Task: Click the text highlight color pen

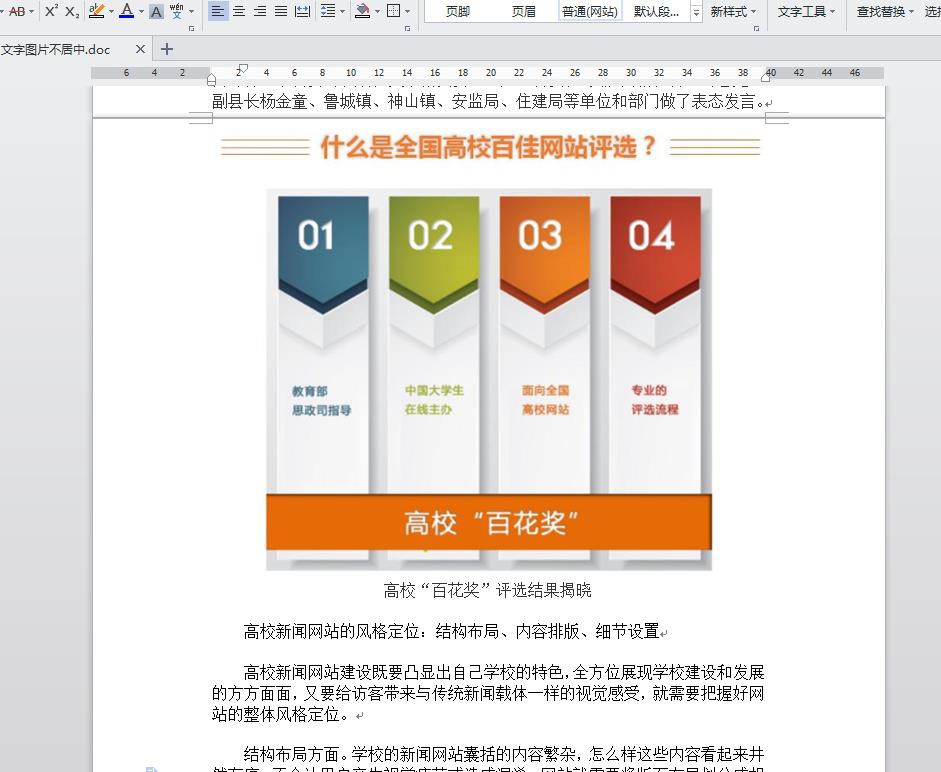Action: [96, 11]
